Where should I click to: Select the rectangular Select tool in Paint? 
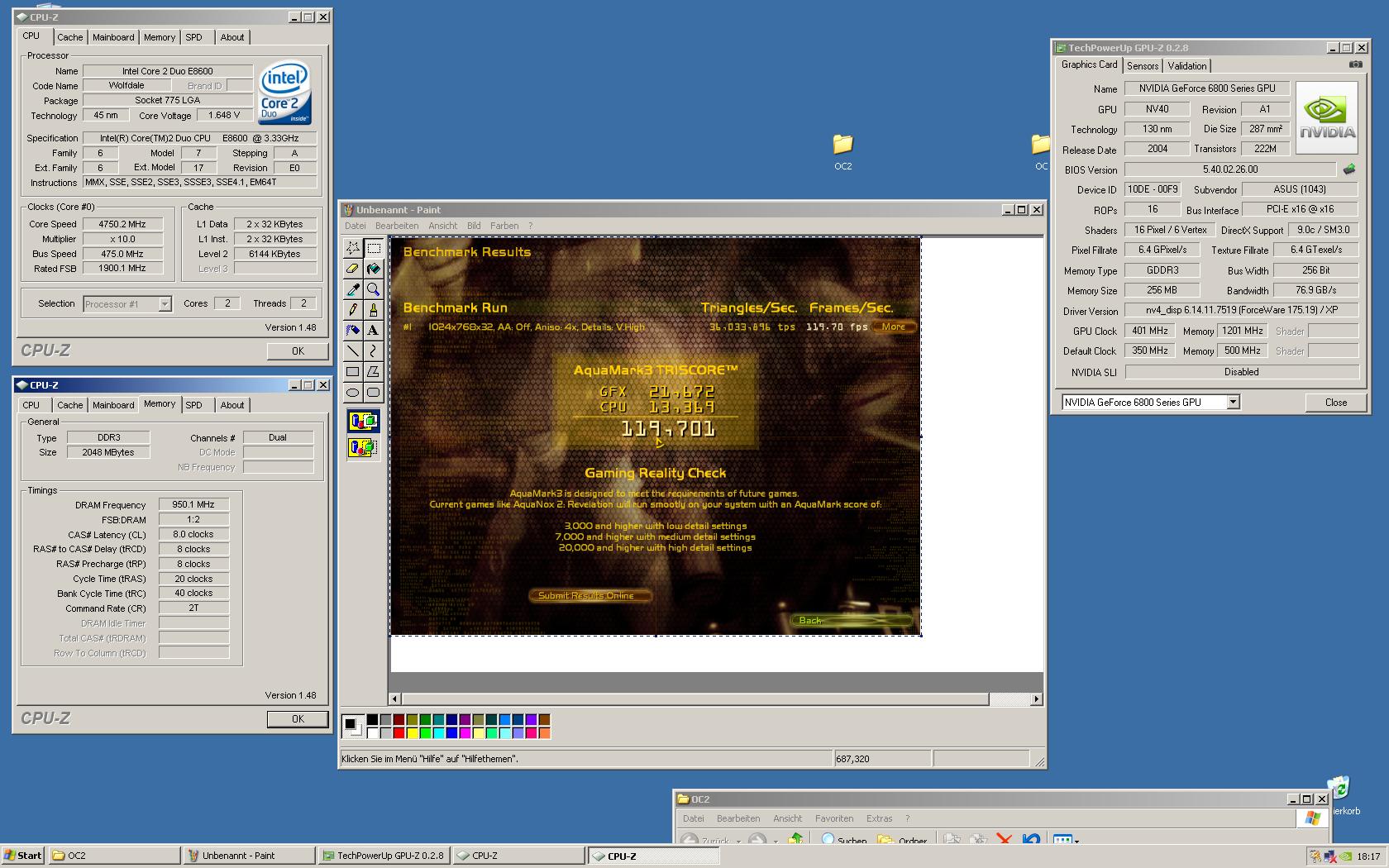374,248
